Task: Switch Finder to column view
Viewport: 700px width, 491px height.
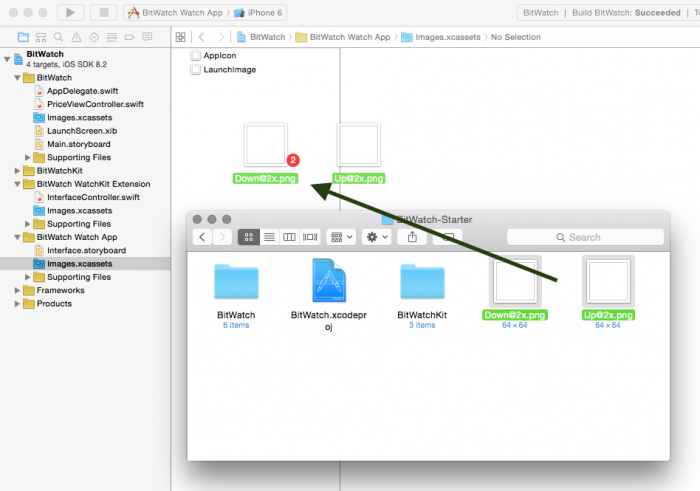Action: [289, 237]
